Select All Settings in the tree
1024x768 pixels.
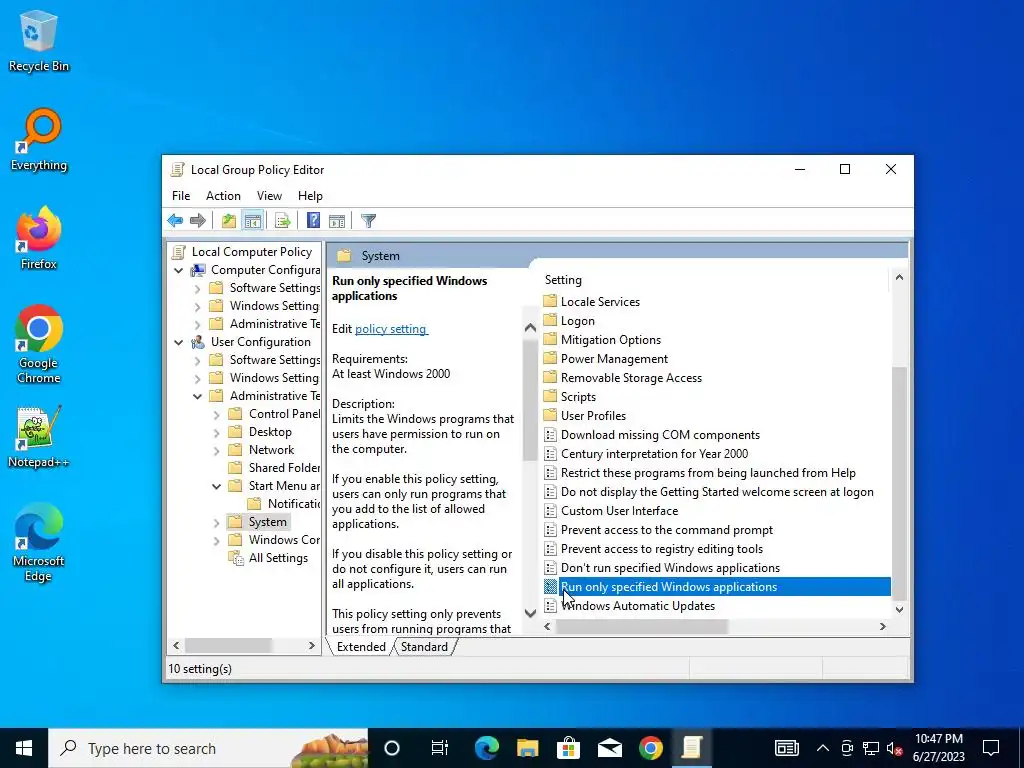coord(278,558)
